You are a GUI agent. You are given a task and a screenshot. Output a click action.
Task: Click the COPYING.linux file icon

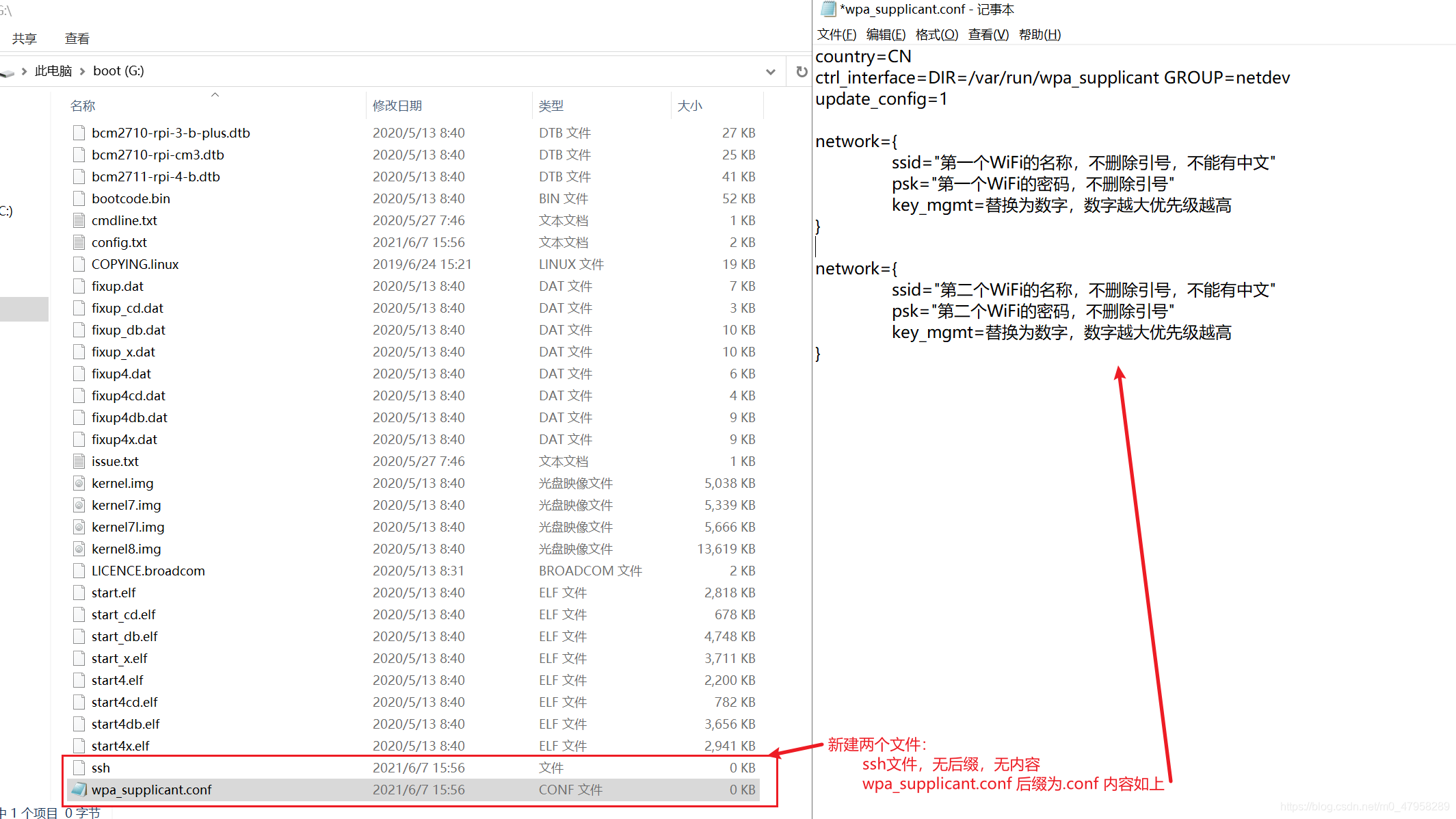(79, 264)
